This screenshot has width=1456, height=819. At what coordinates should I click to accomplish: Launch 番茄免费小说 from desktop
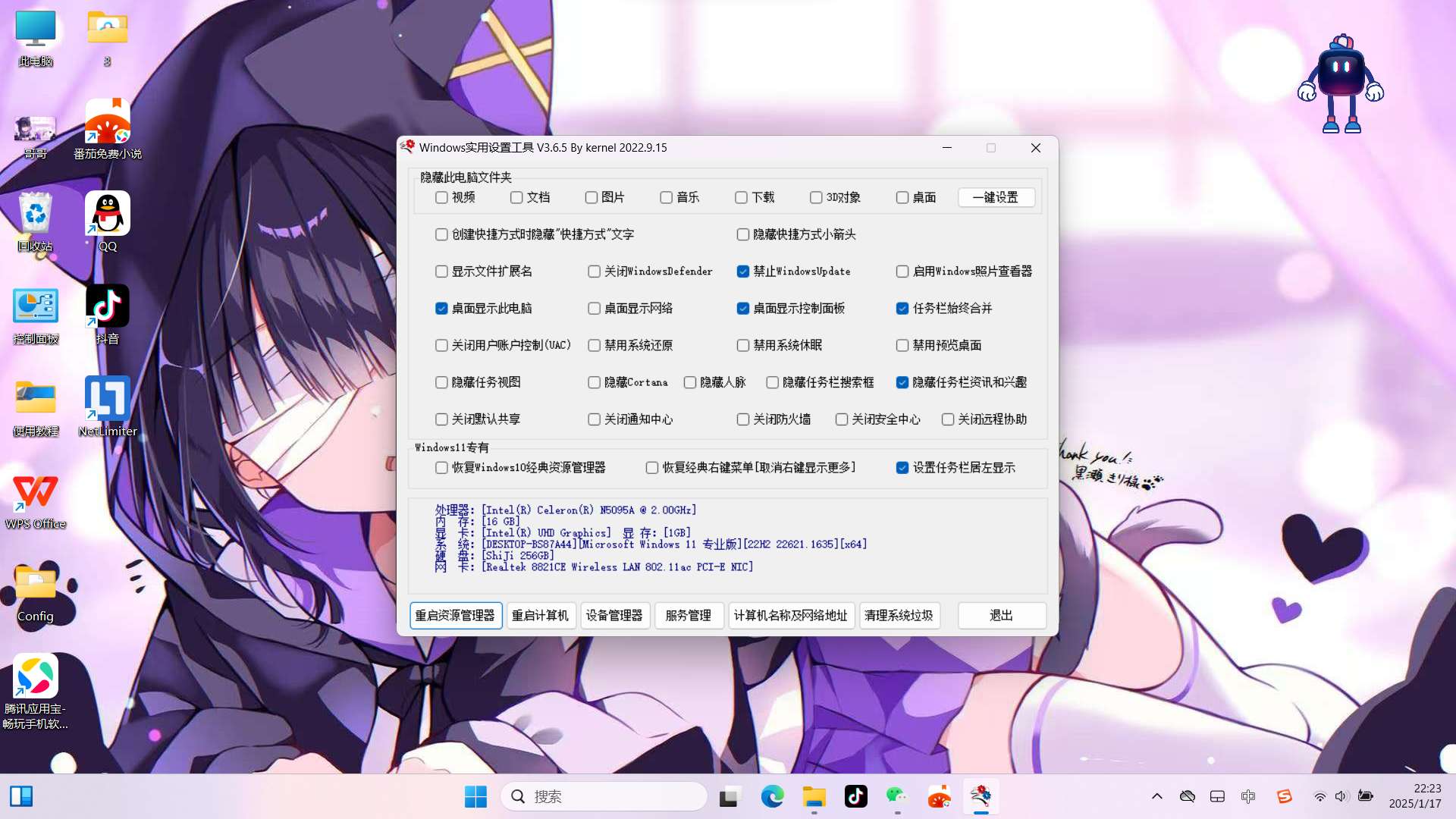pyautogui.click(x=107, y=129)
